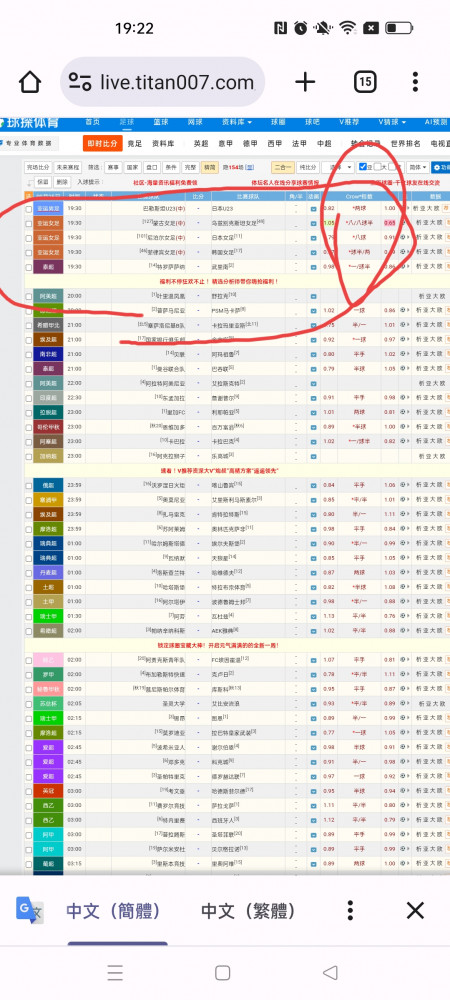
Task: Open the Google Translate options menu
Action: (x=349, y=910)
